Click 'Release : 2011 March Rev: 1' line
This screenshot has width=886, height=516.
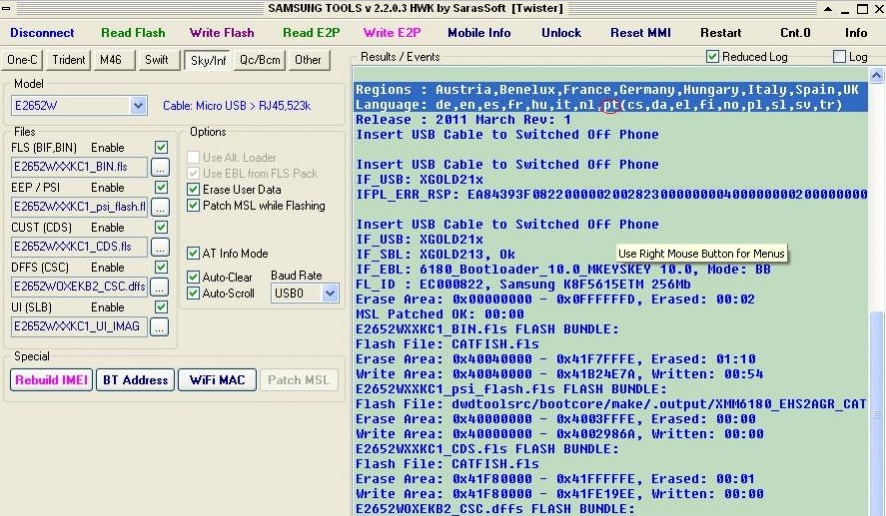coord(463,119)
